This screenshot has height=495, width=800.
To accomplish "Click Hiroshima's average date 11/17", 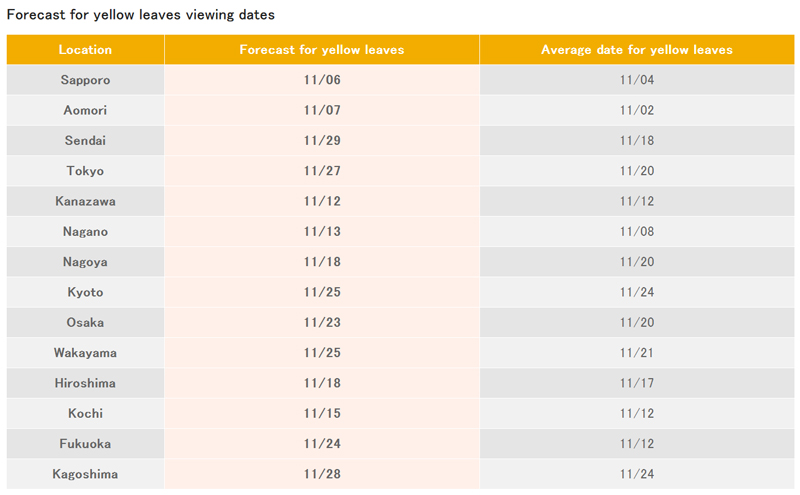I will (637, 383).
